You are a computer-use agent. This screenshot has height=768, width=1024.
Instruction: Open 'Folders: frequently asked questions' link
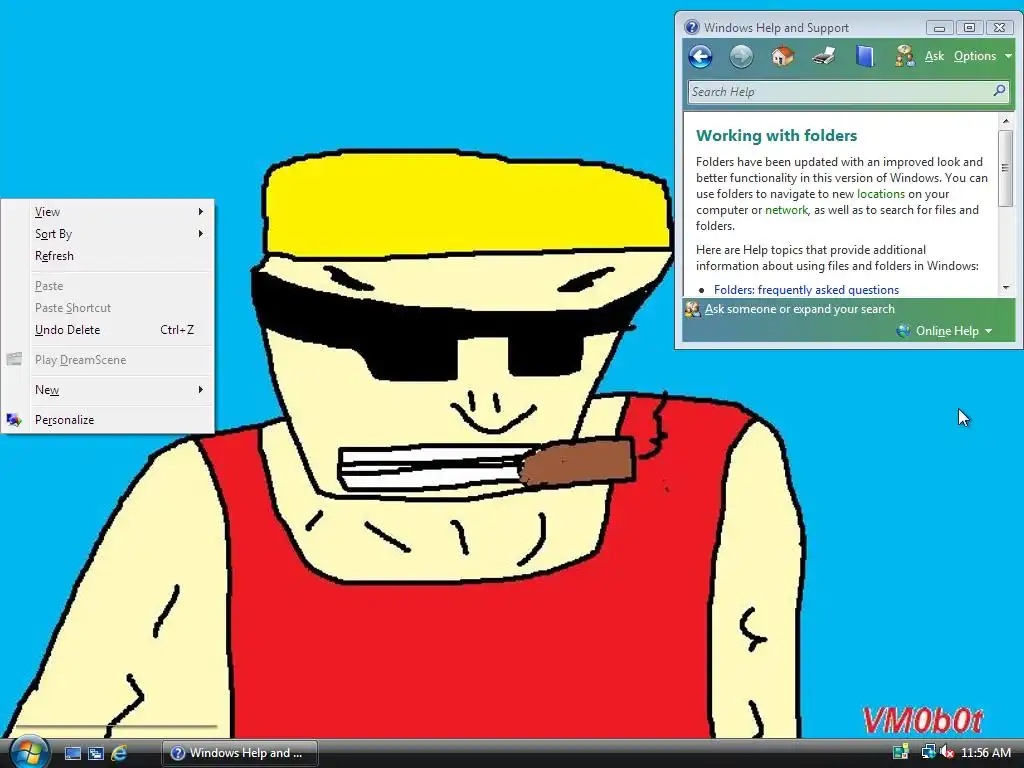806,290
